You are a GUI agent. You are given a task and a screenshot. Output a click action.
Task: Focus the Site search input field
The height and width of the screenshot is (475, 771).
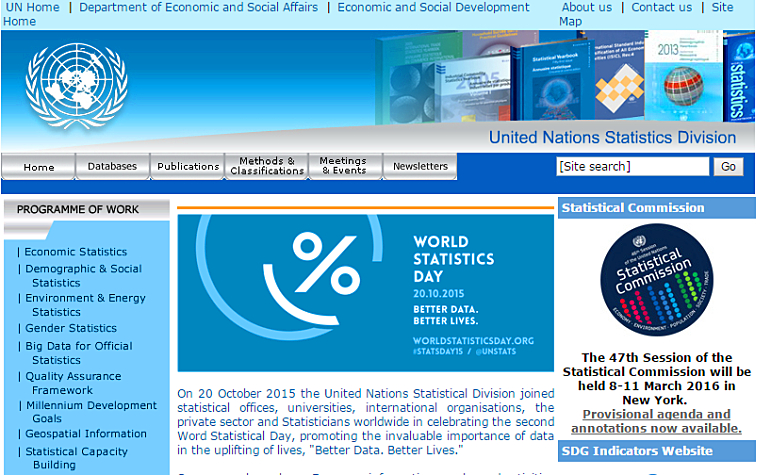pyautogui.click(x=633, y=167)
